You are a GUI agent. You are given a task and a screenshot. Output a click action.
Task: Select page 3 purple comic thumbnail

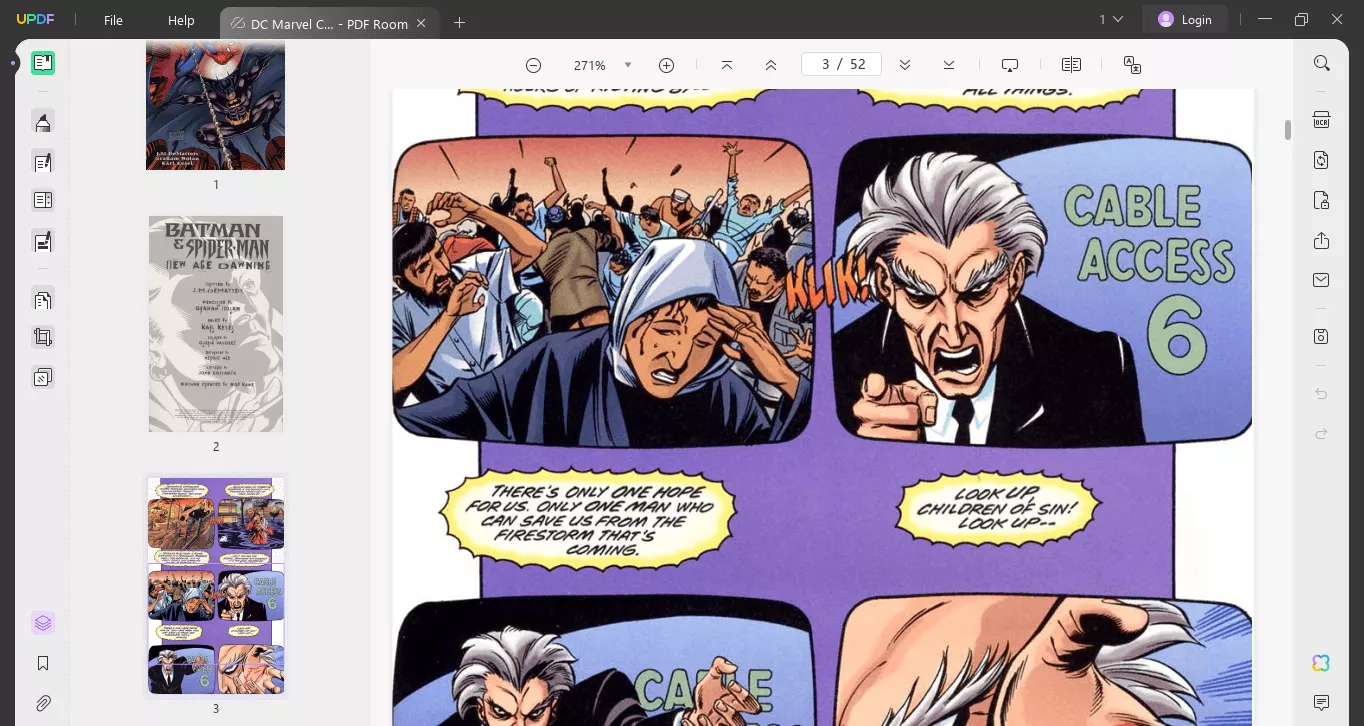pyautogui.click(x=216, y=585)
